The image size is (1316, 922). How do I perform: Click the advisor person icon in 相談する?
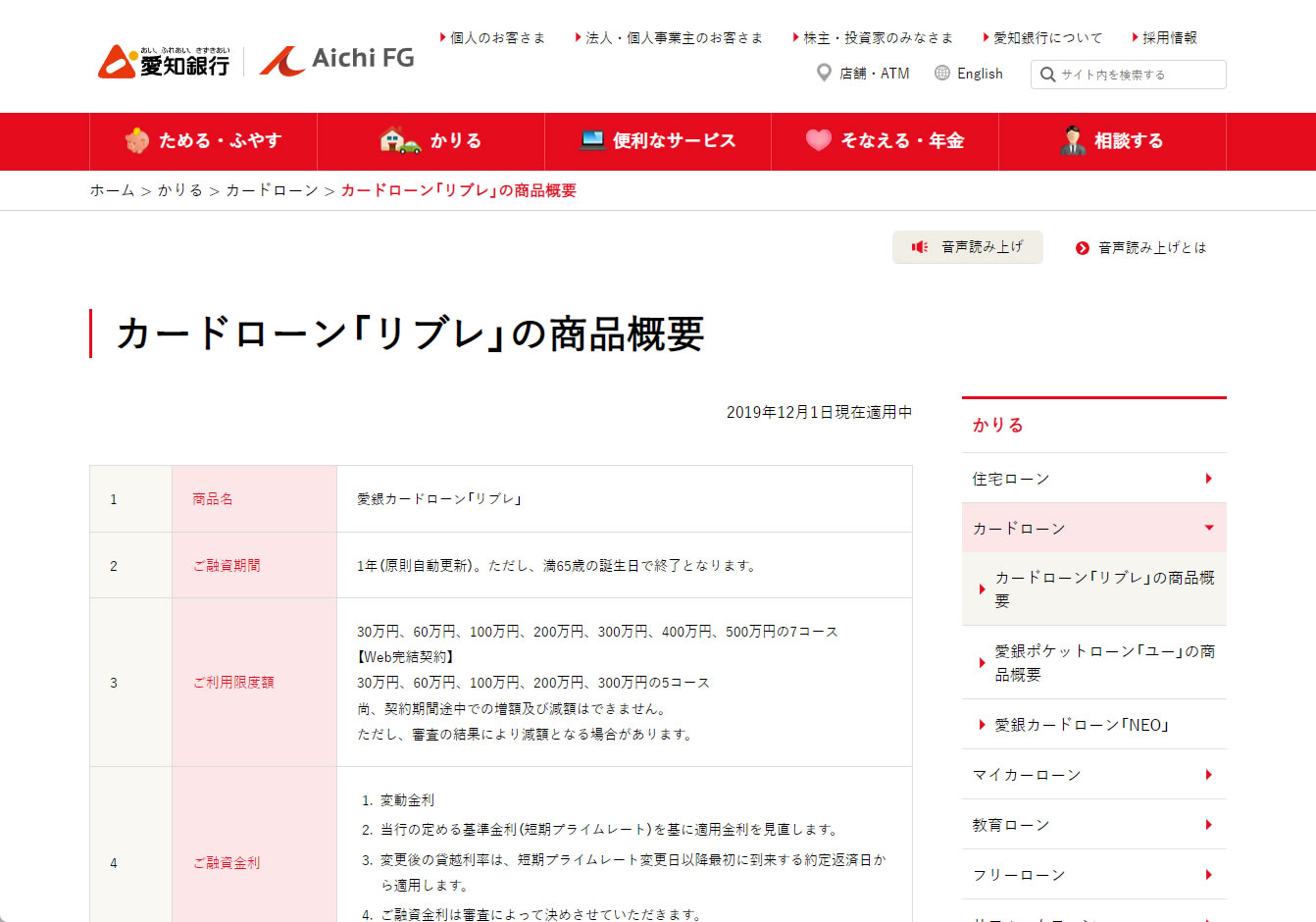(1073, 140)
